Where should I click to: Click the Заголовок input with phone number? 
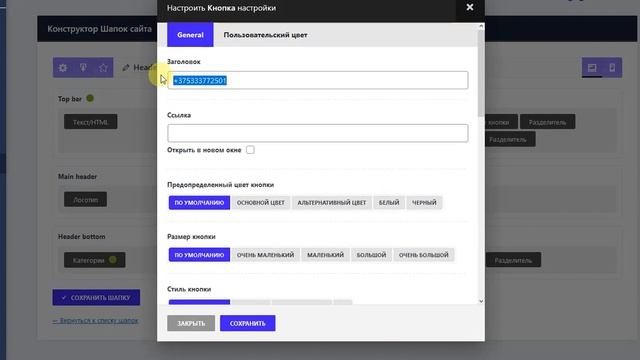pyautogui.click(x=318, y=80)
